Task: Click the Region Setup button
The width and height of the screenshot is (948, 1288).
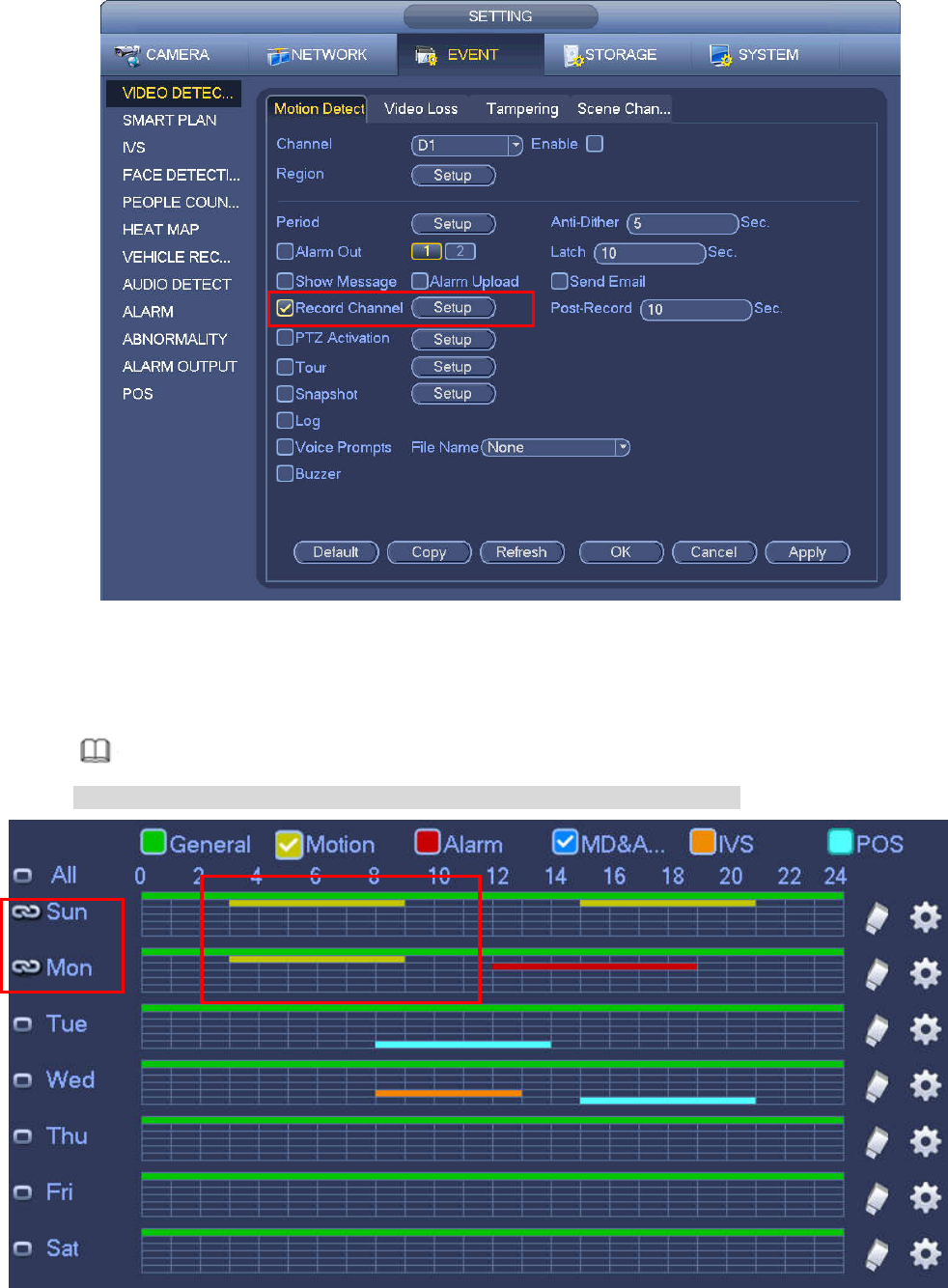Action: (x=453, y=175)
